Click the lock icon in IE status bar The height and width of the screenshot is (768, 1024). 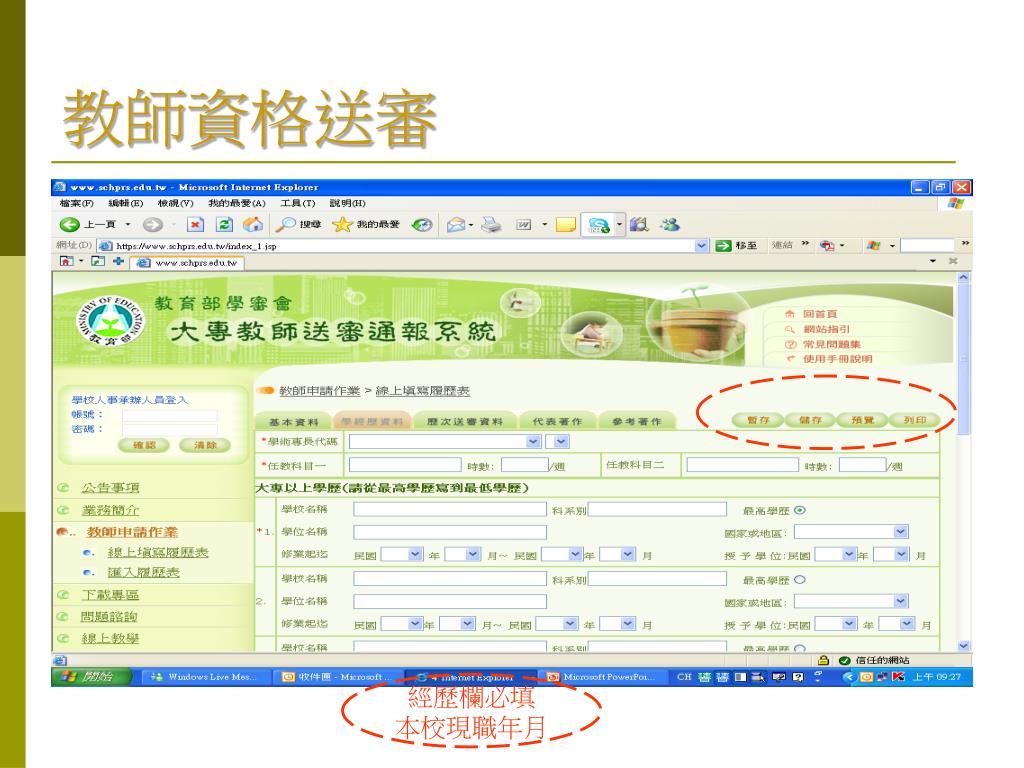(824, 660)
